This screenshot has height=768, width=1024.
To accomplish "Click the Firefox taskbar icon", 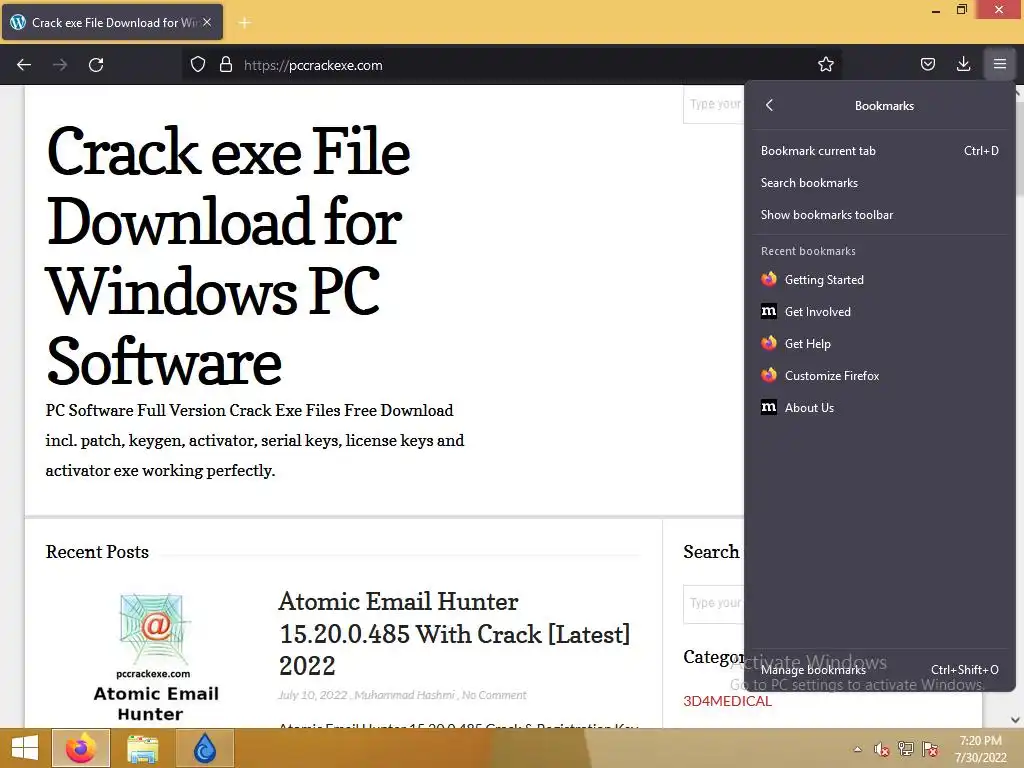I will pos(81,748).
